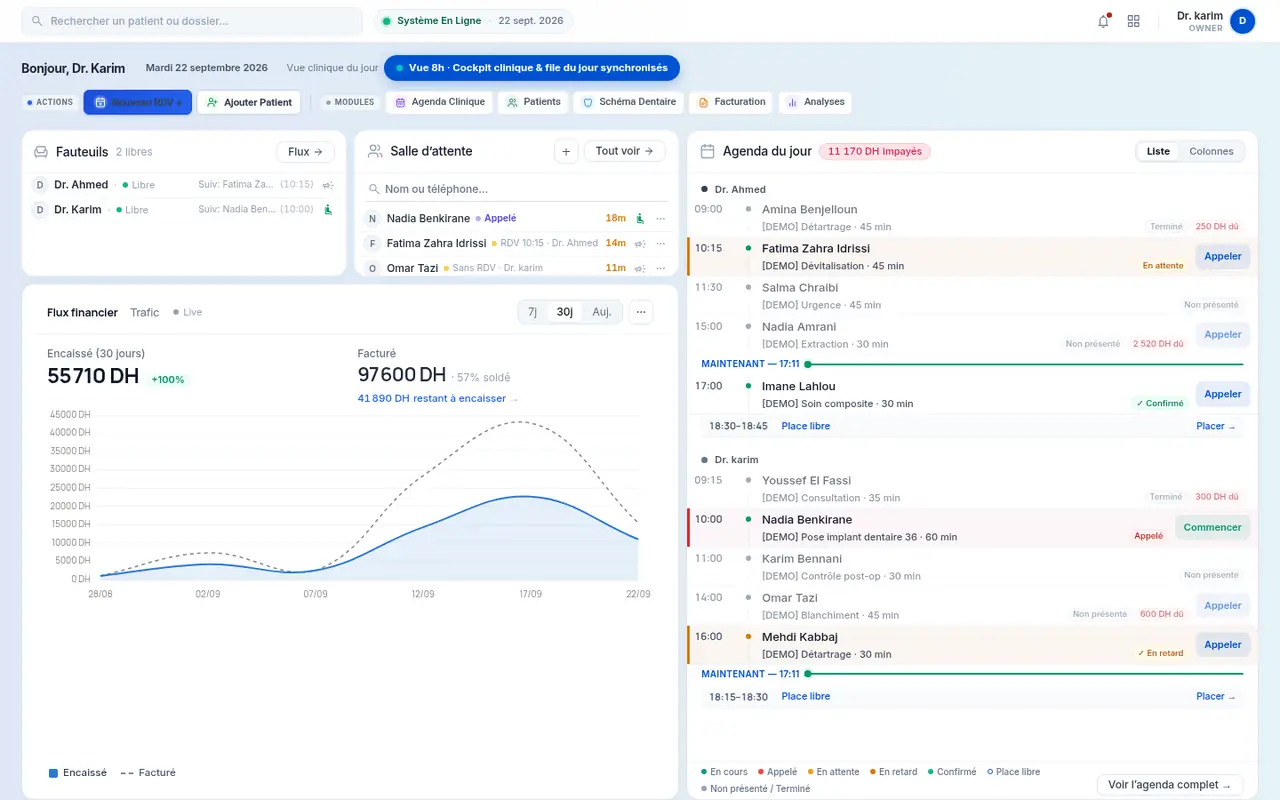Click the Nom ou téléphone search field
Image resolution: width=1280 pixels, height=800 pixels.
pyautogui.click(x=517, y=189)
